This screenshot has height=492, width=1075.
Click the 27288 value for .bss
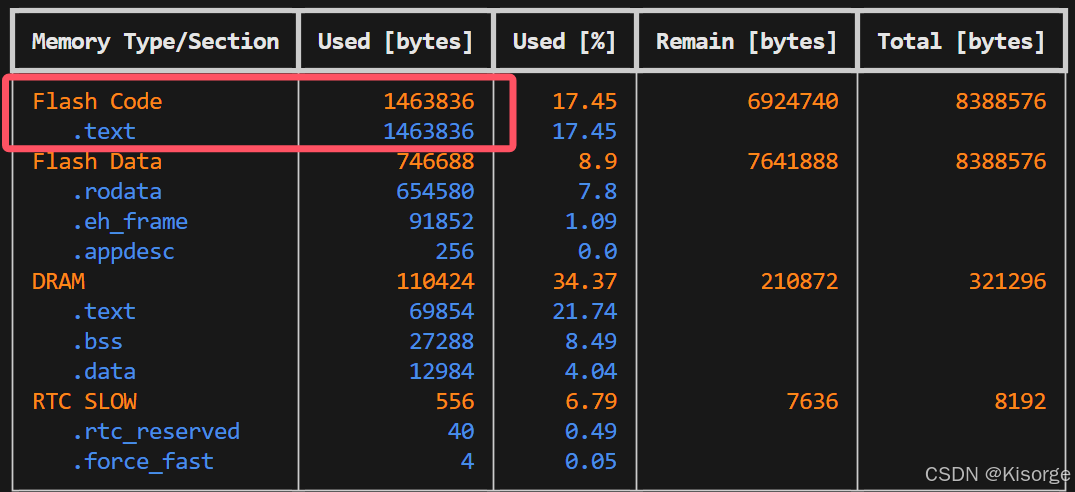[x=442, y=341]
